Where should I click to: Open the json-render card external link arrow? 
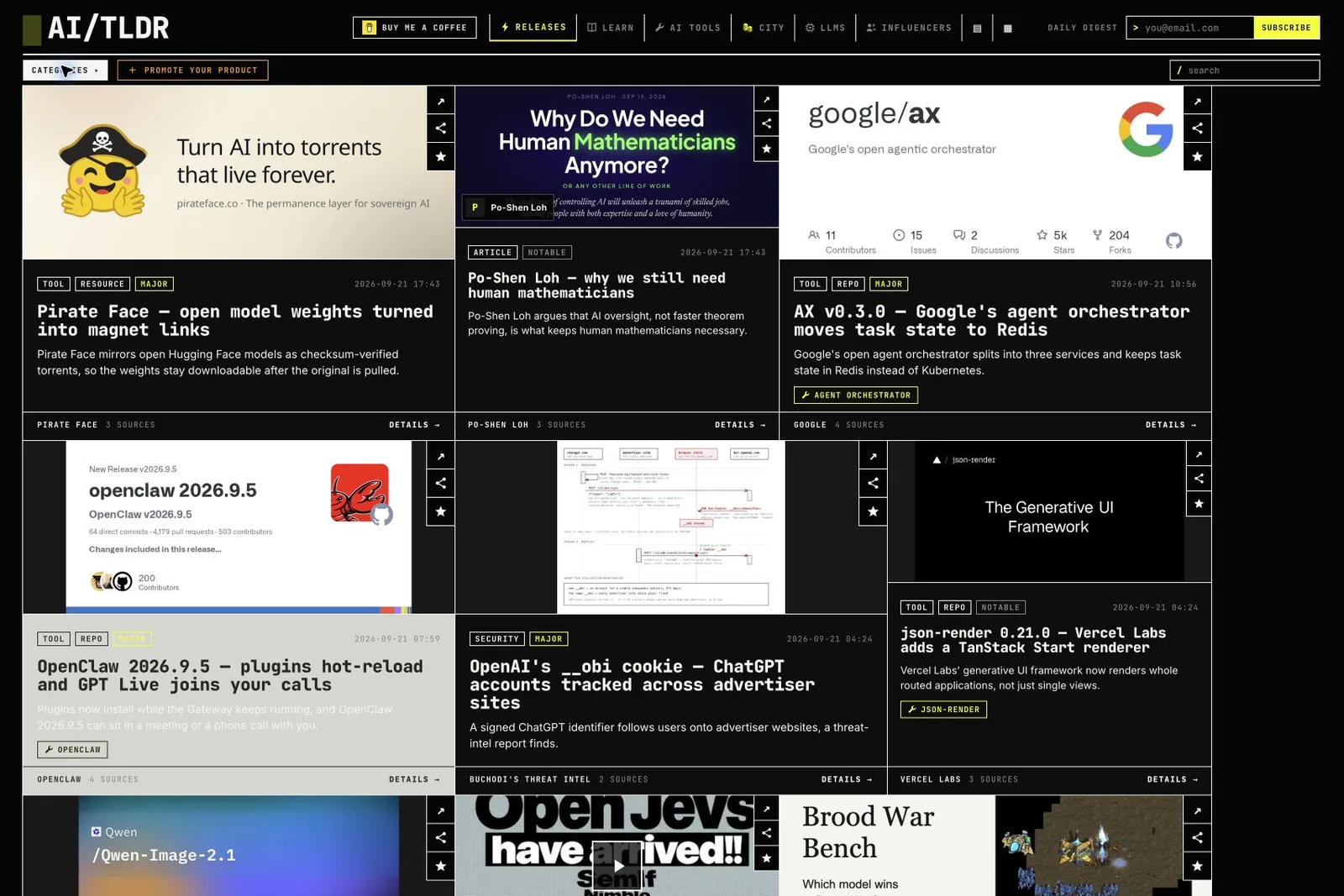click(x=1199, y=454)
